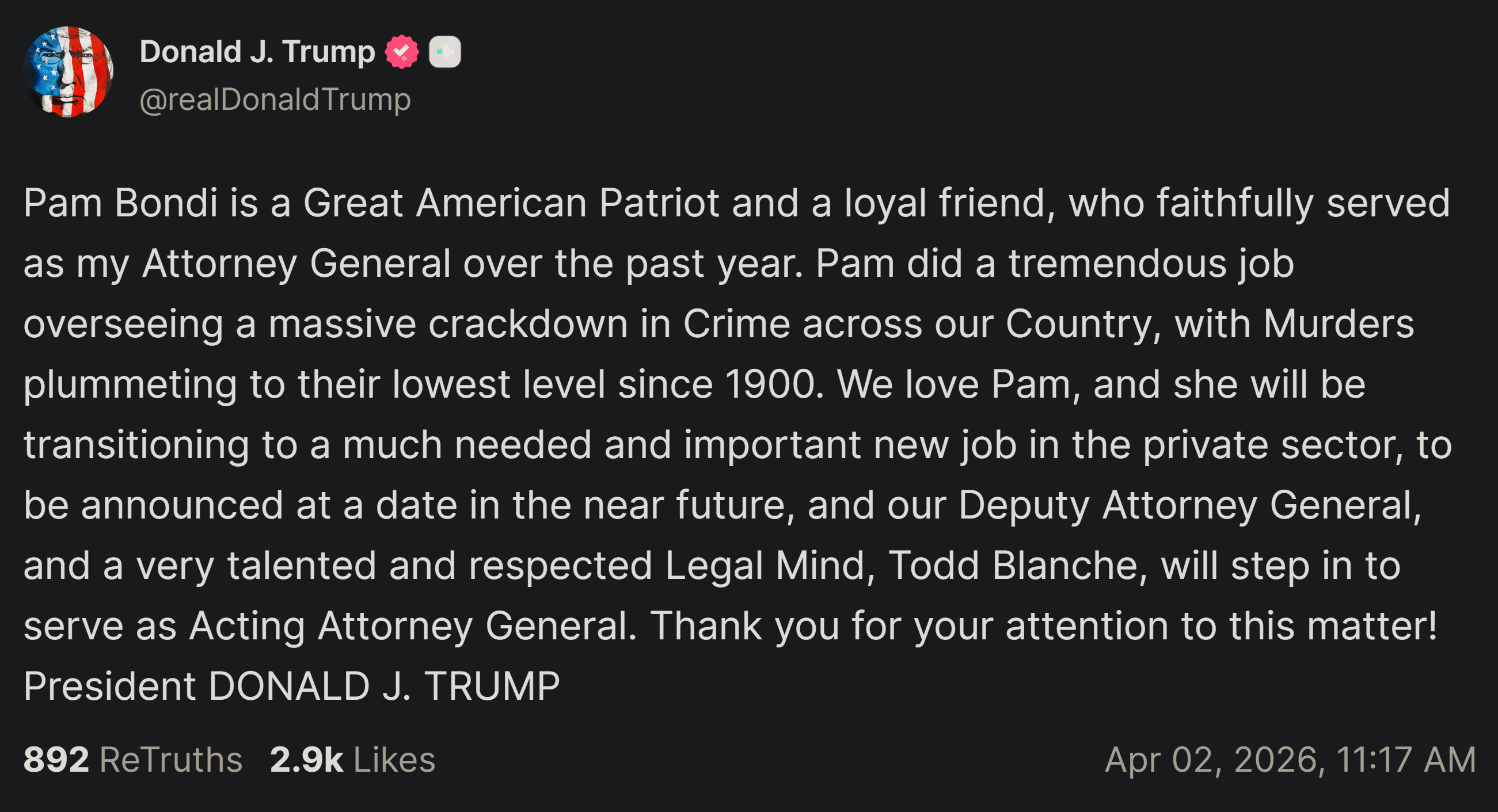
Task: Click the pink verified checkmark badge
Action: pyautogui.click(x=401, y=52)
